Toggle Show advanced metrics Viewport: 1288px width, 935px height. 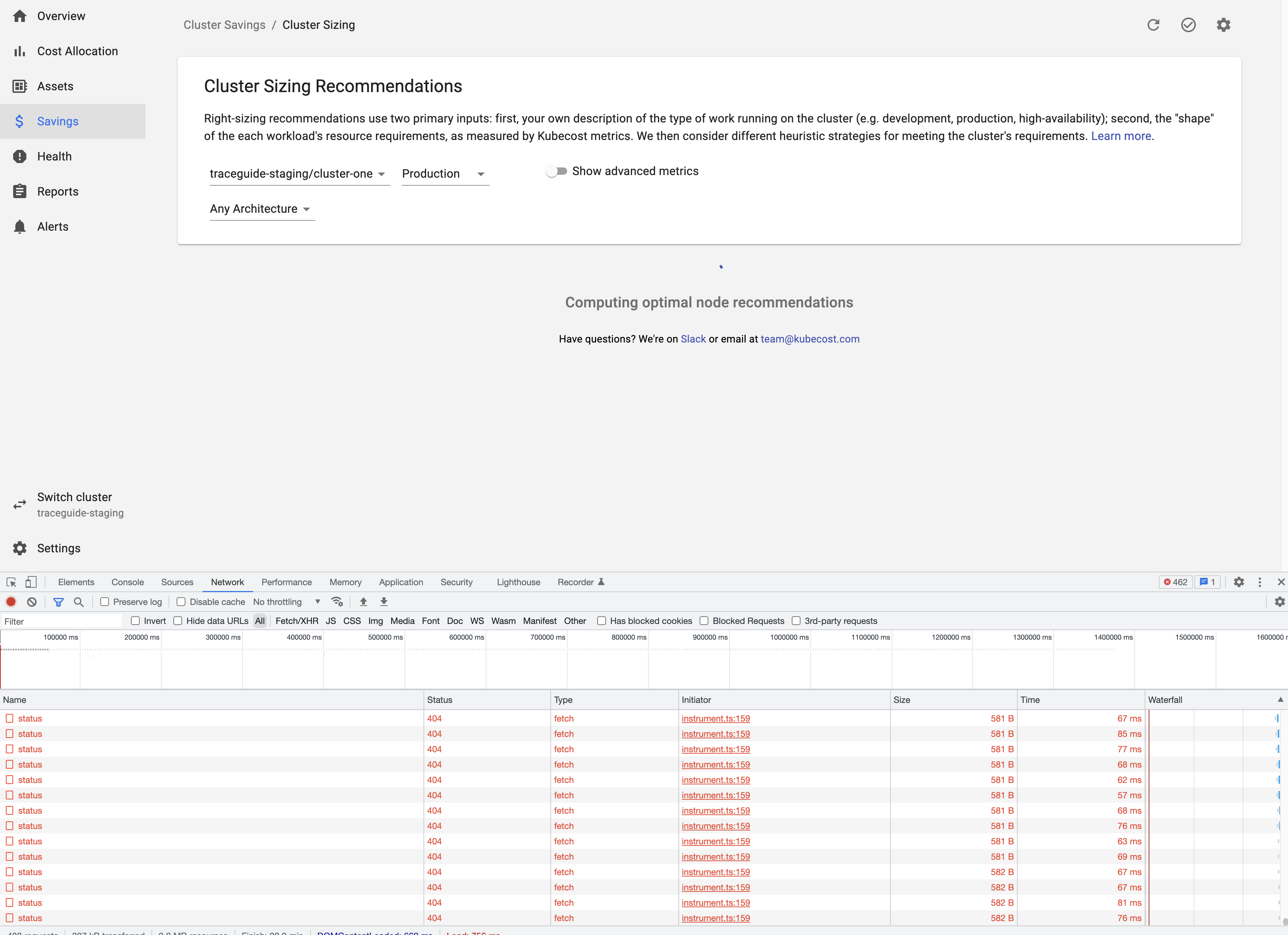pos(556,170)
